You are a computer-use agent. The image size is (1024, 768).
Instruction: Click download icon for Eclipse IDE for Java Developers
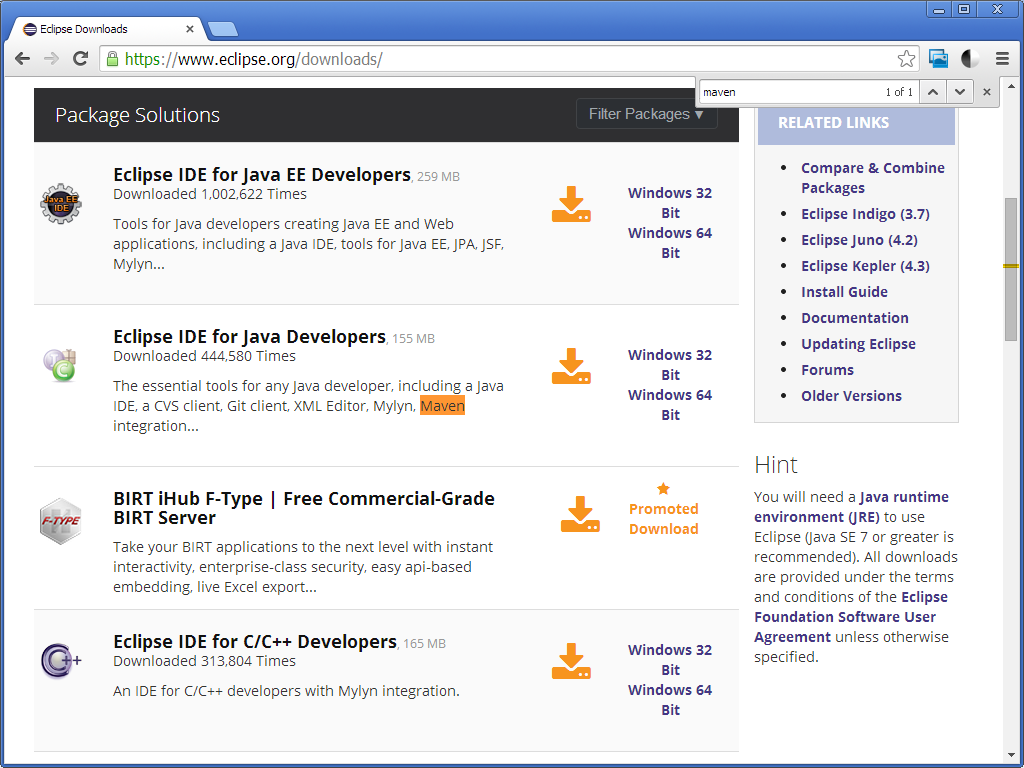pyautogui.click(x=571, y=366)
